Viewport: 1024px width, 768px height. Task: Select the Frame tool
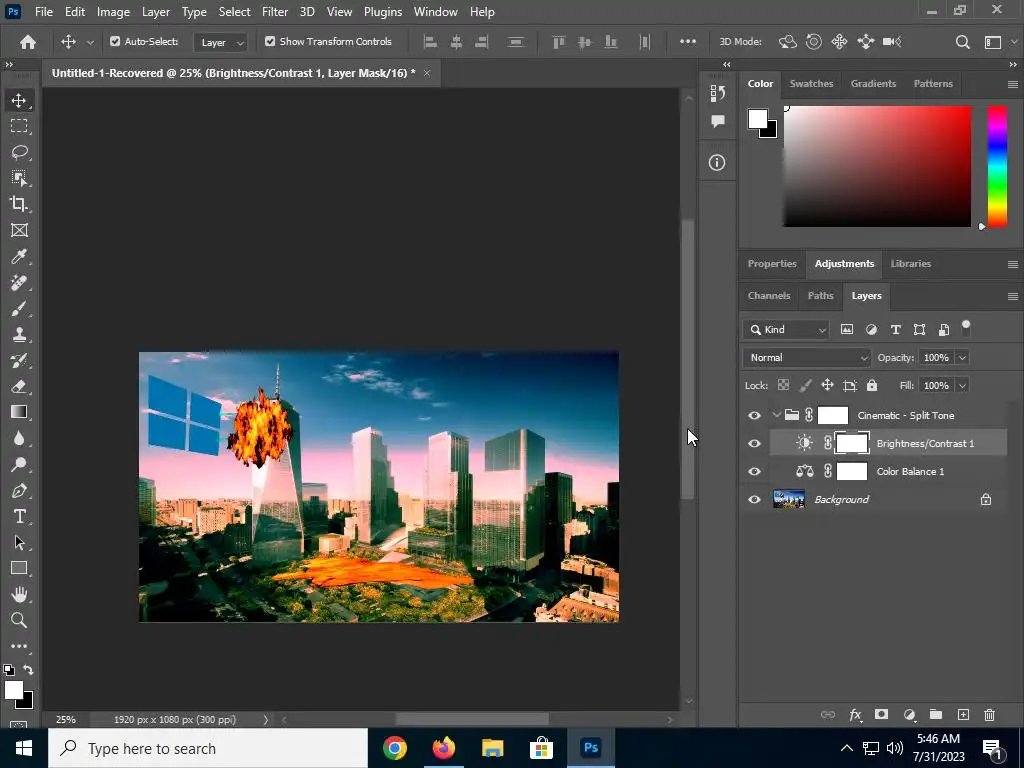[19, 230]
